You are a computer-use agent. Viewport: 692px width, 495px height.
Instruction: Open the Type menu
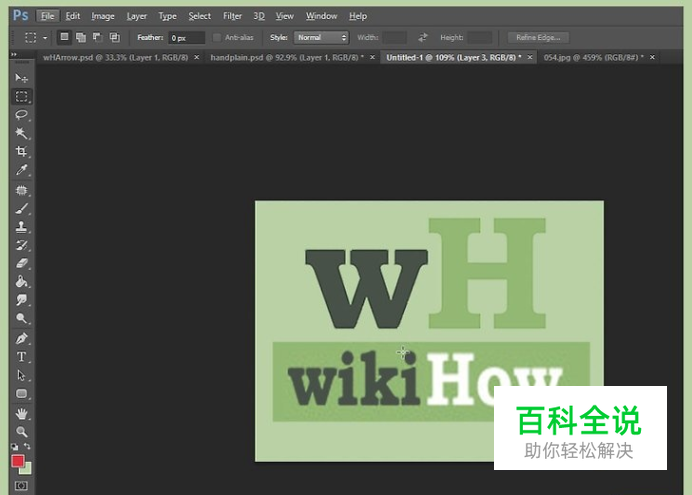(167, 16)
